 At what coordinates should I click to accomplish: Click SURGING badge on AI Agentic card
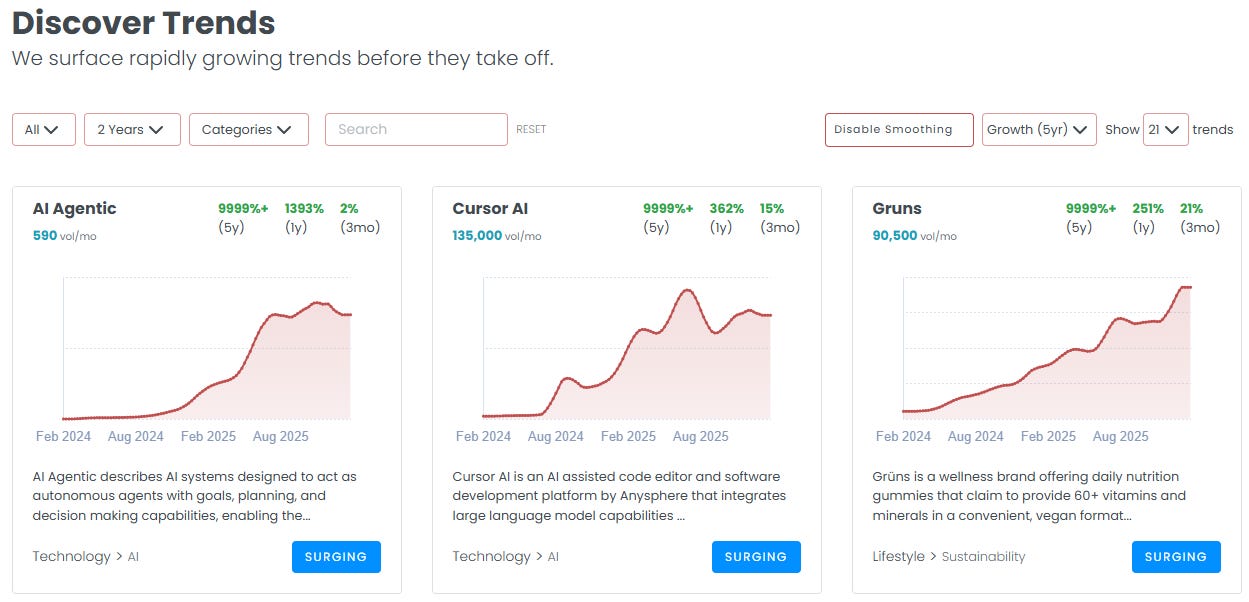336,557
